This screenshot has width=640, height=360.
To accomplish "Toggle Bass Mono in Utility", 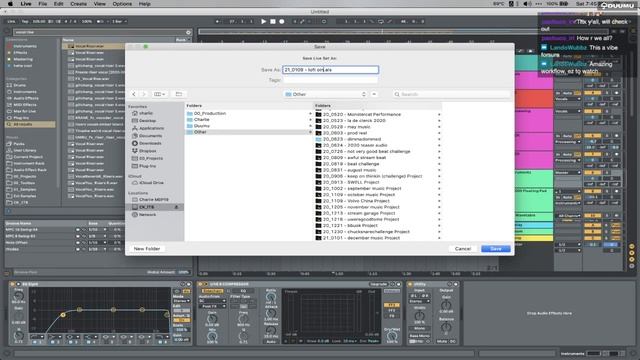I will (x=419, y=336).
